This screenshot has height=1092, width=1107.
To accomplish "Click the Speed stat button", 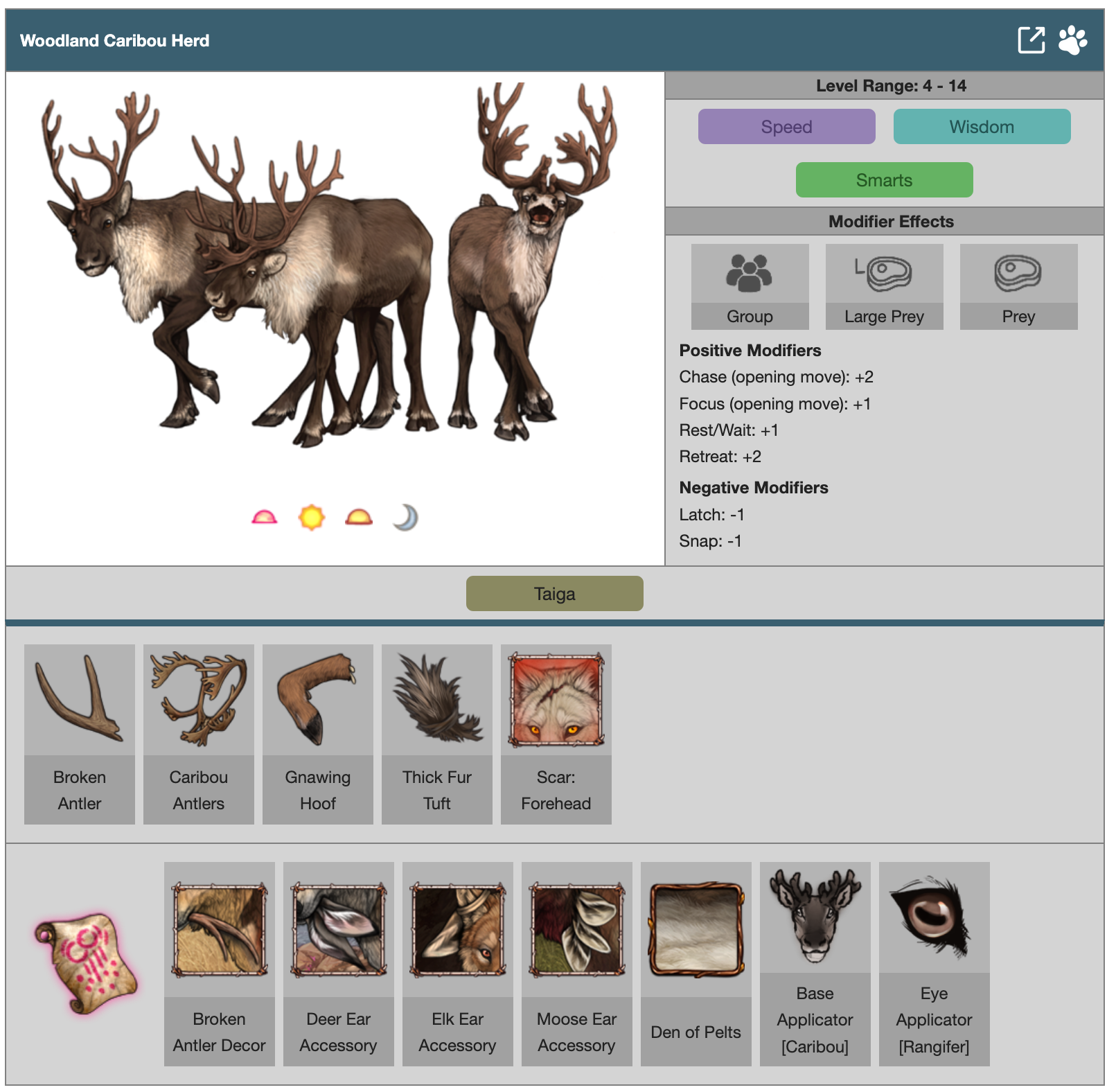I will pyautogui.click(x=786, y=127).
